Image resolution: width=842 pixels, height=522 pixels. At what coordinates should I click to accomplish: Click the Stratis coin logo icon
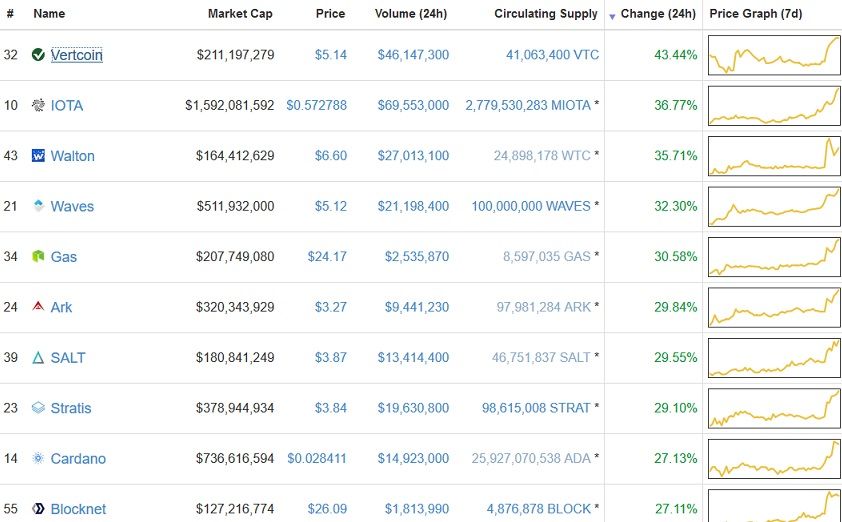point(38,408)
